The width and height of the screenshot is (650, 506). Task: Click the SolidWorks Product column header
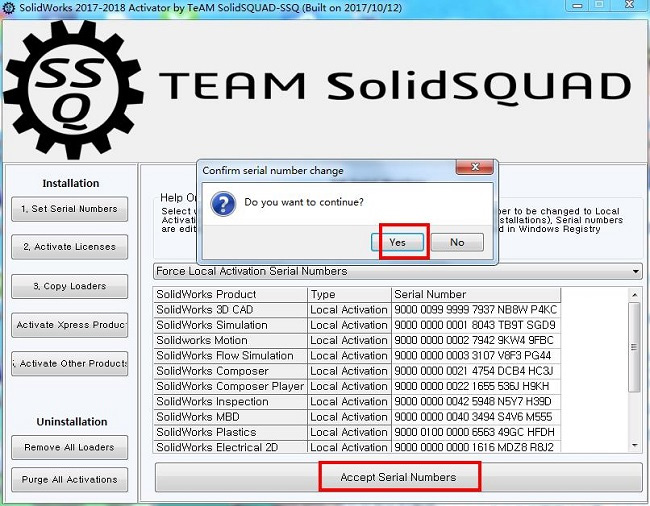(x=230, y=295)
